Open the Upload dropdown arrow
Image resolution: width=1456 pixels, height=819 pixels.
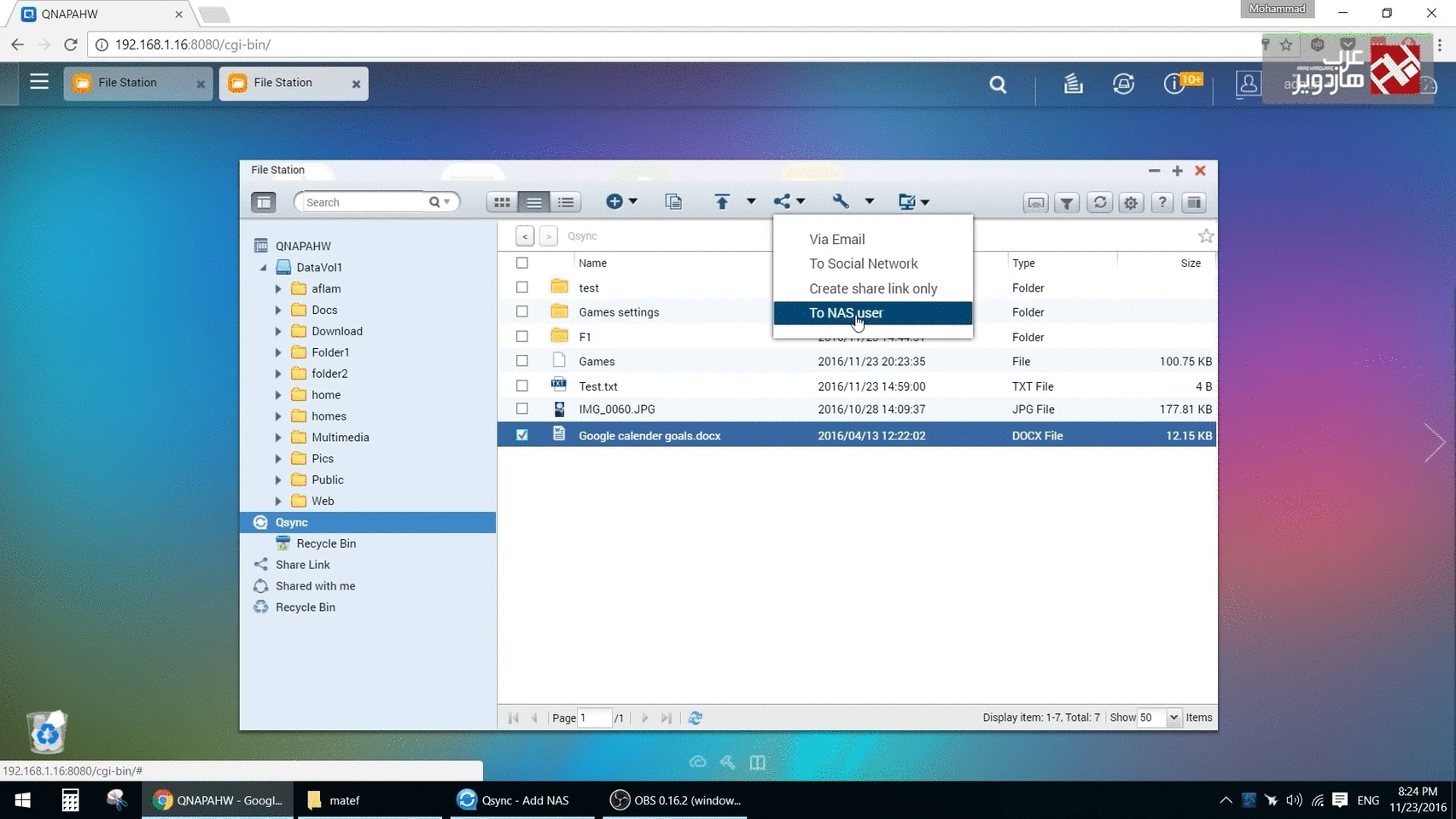pos(751,201)
